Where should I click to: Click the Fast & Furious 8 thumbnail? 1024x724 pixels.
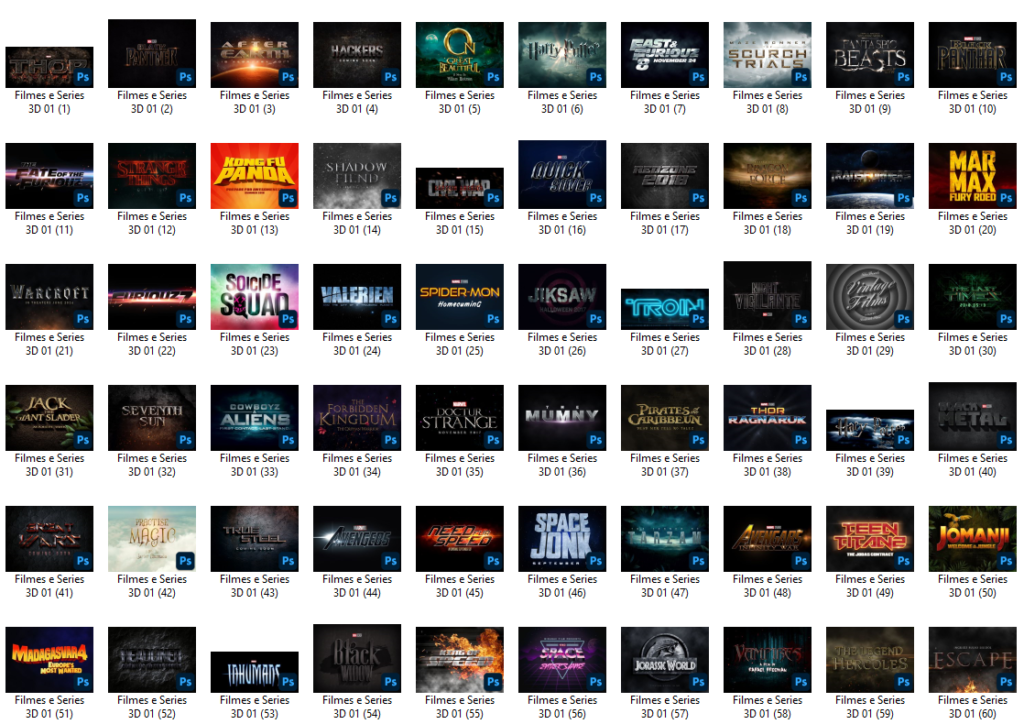click(x=664, y=55)
